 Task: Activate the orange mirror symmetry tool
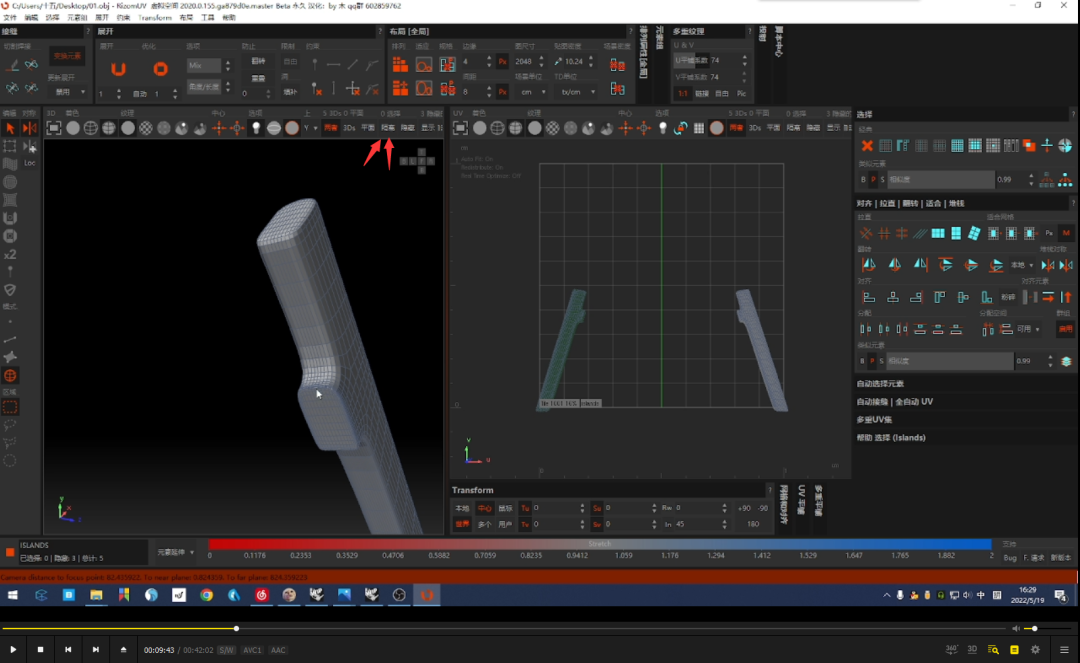[x=30, y=128]
